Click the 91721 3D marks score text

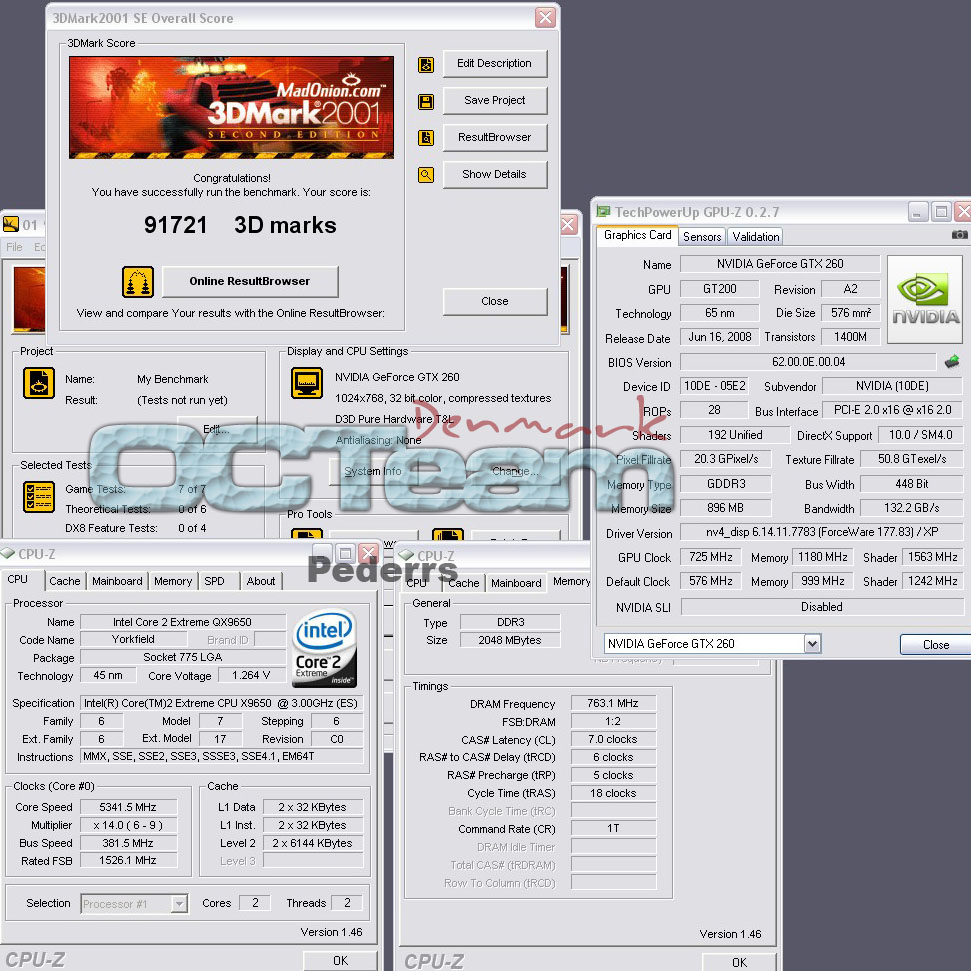click(x=240, y=225)
